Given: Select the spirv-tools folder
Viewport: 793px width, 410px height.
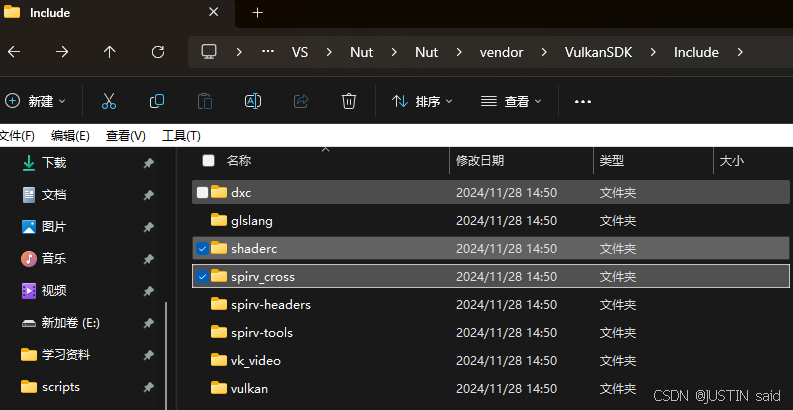Looking at the screenshot, I should point(491,332).
